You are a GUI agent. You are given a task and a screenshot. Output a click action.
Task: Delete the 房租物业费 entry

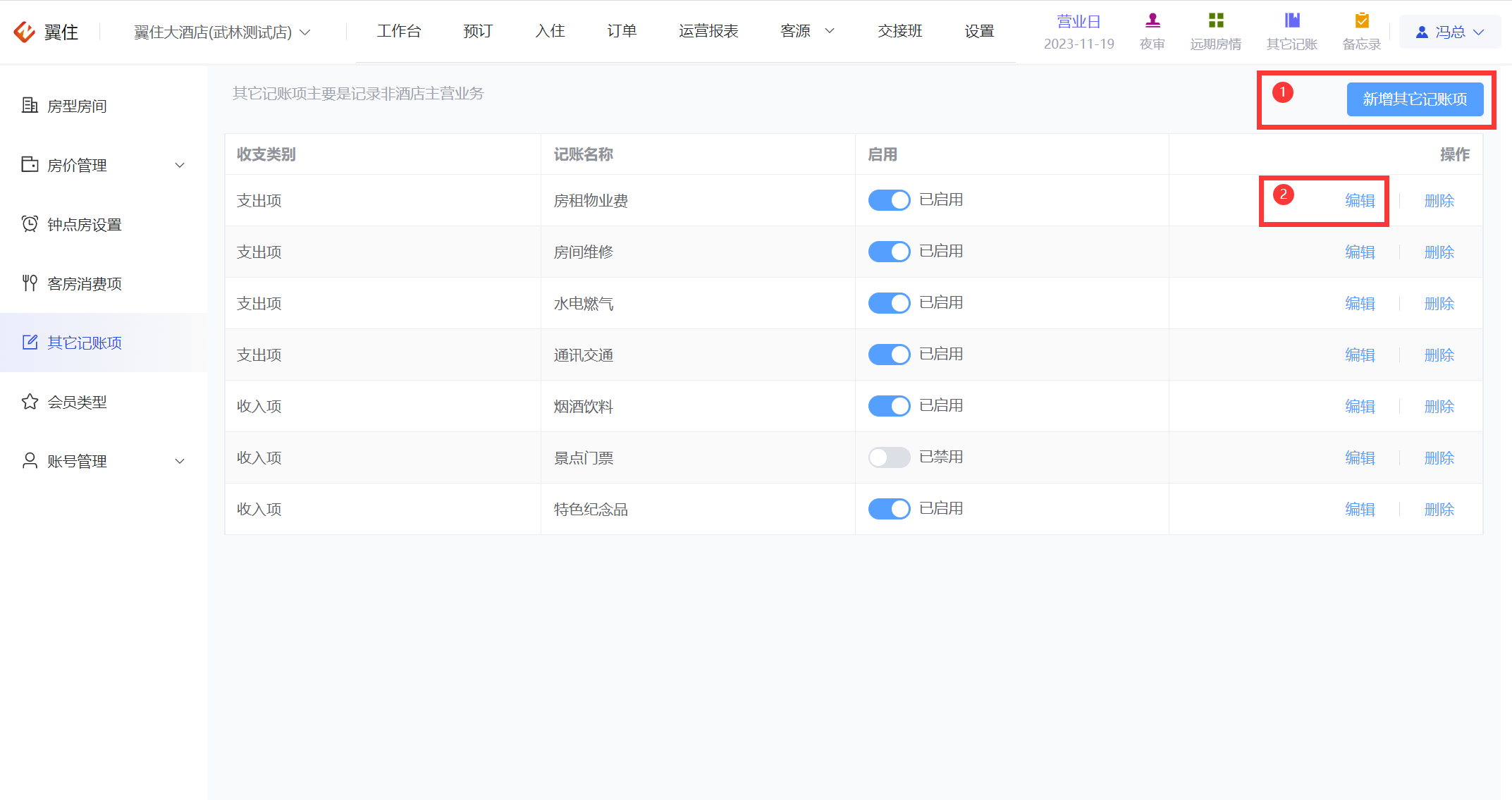(1439, 201)
